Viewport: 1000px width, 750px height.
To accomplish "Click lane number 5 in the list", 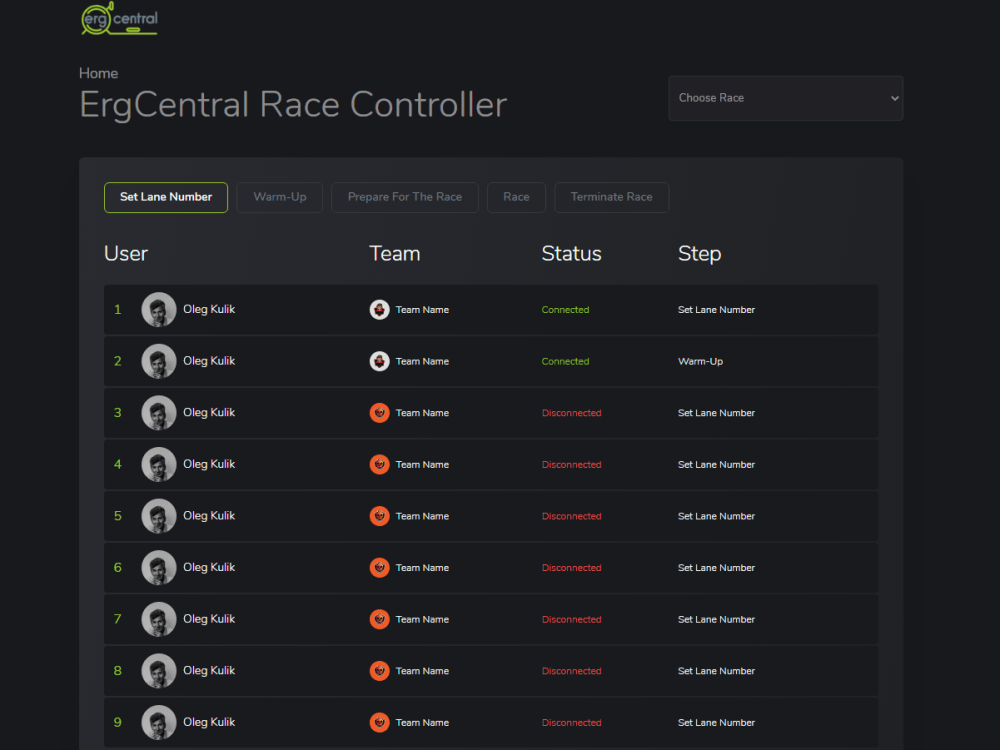I will tap(117, 516).
